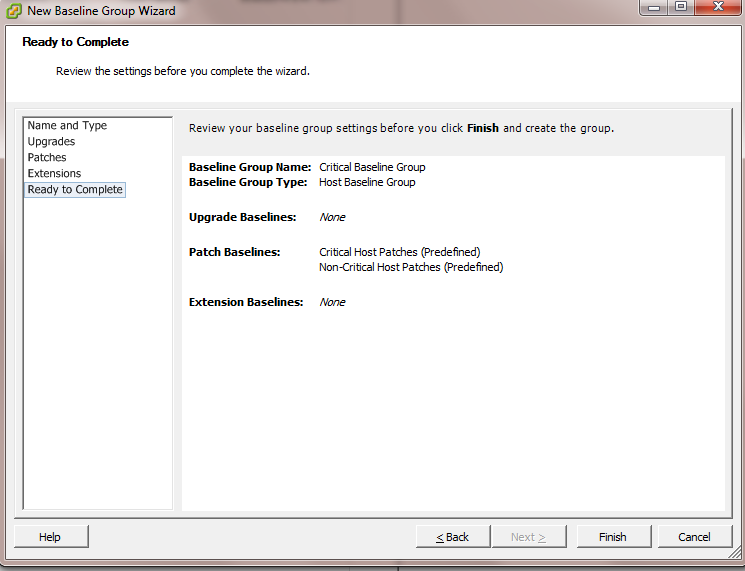The width and height of the screenshot is (745, 571).
Task: Go to the Name and Type step
Action: [x=67, y=125]
